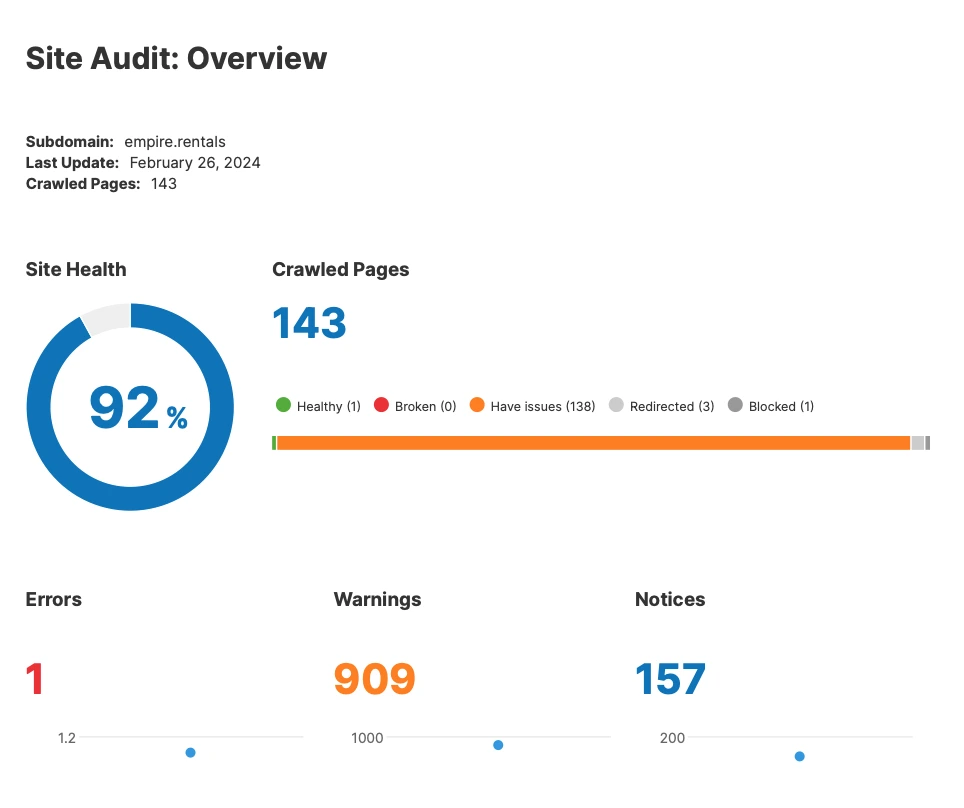The width and height of the screenshot is (964, 808).
Task: Click the empire.rentals subdomain text
Action: coord(175,142)
